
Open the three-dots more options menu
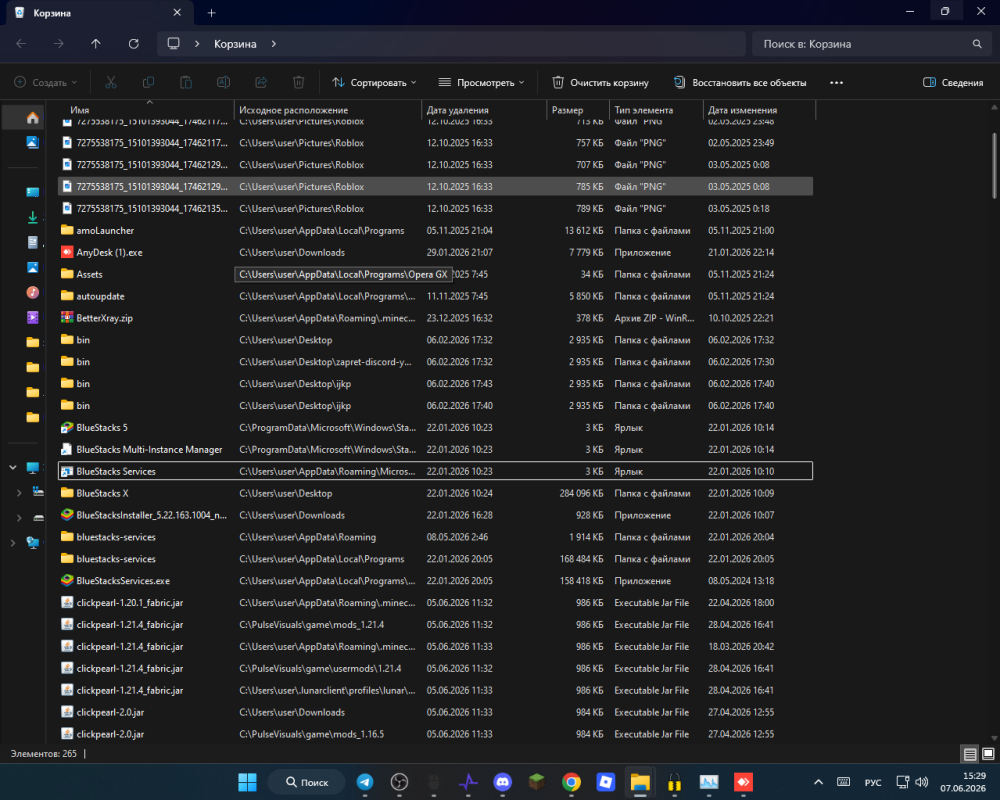tap(836, 82)
